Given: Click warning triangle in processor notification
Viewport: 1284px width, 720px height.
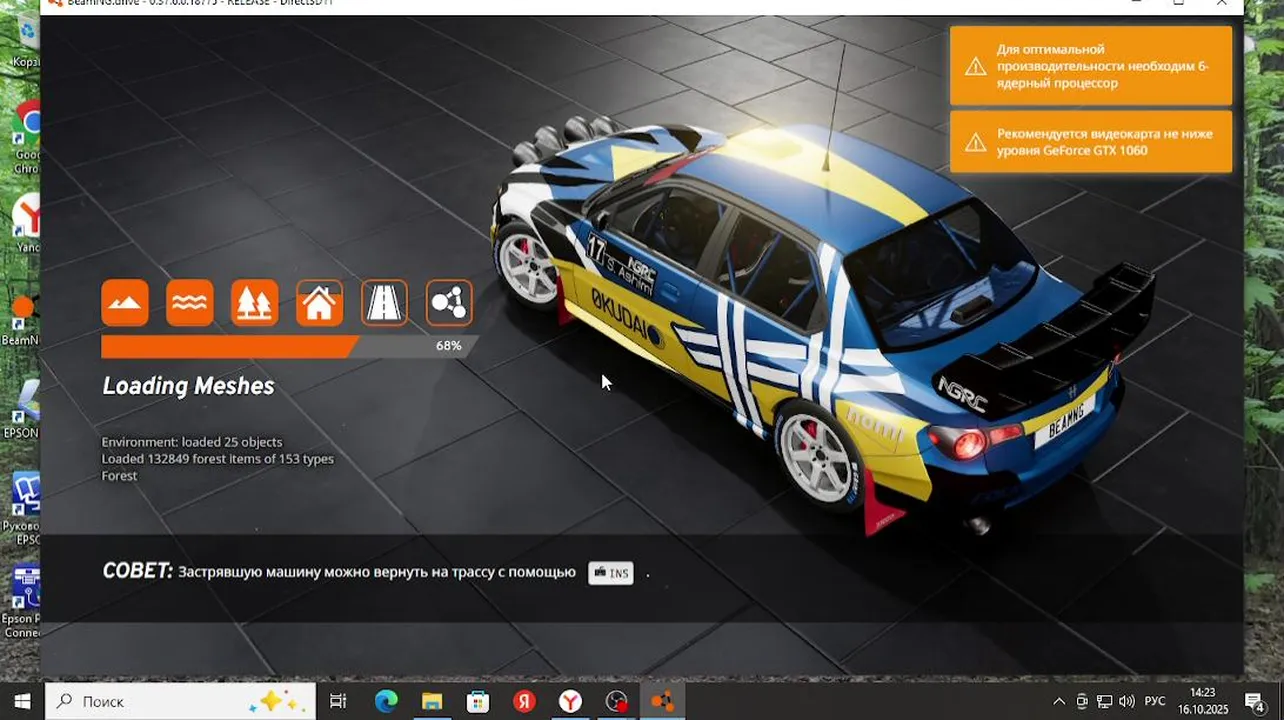Looking at the screenshot, I should (975, 66).
